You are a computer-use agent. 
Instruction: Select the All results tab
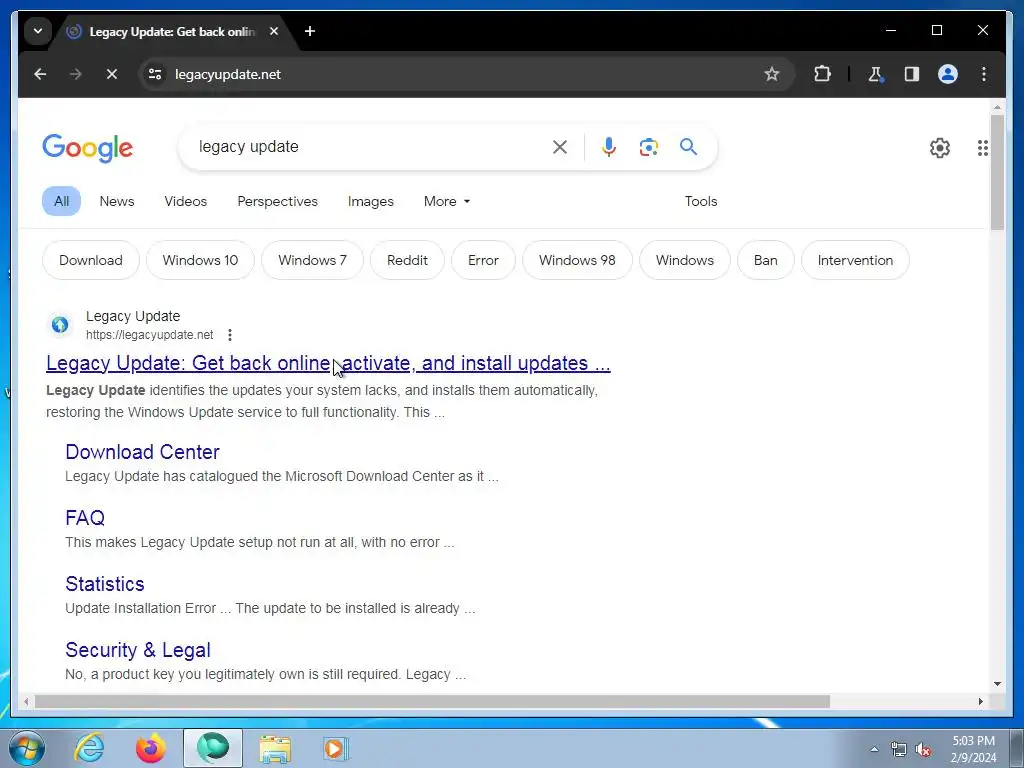tap(61, 201)
